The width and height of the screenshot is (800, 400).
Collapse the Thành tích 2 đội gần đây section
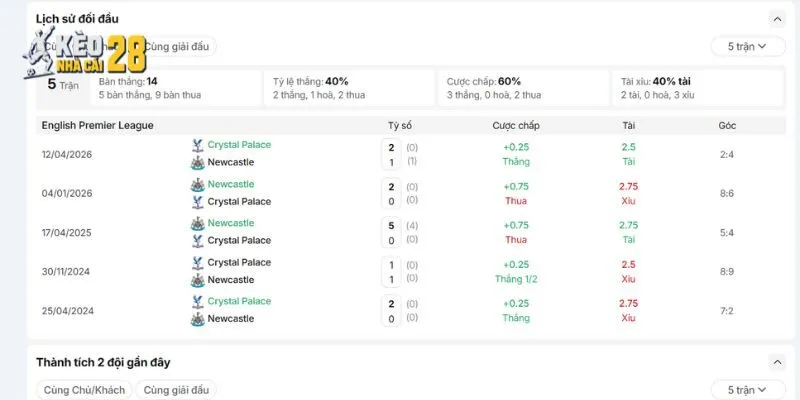tap(777, 363)
